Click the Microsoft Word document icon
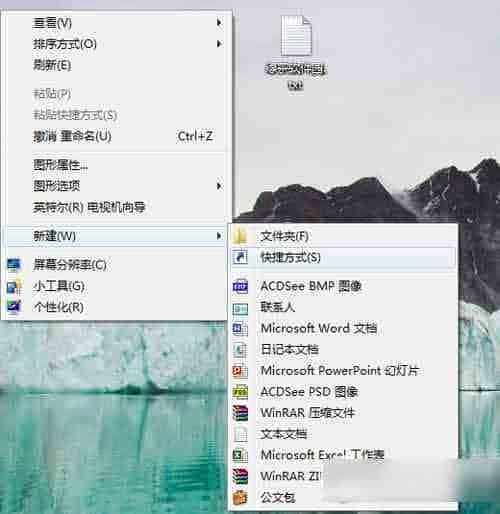 (x=240, y=329)
